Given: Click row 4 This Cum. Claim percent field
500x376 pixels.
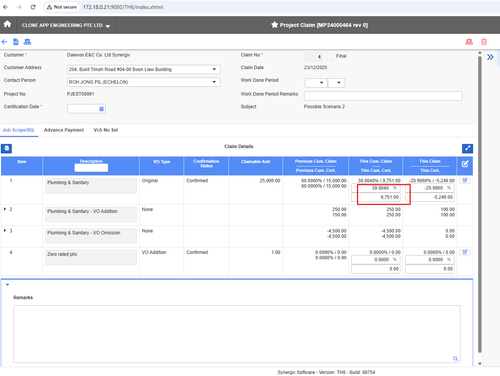Looking at the screenshot, I should [x=376, y=260].
